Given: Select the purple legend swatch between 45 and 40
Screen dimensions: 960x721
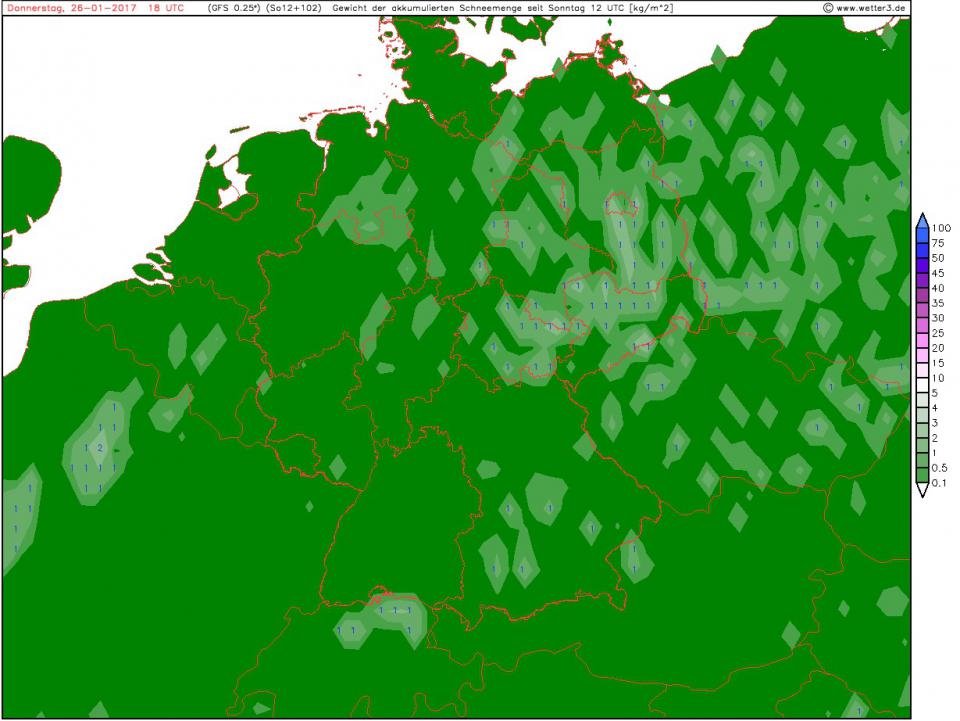Looking at the screenshot, I should tap(921, 280).
